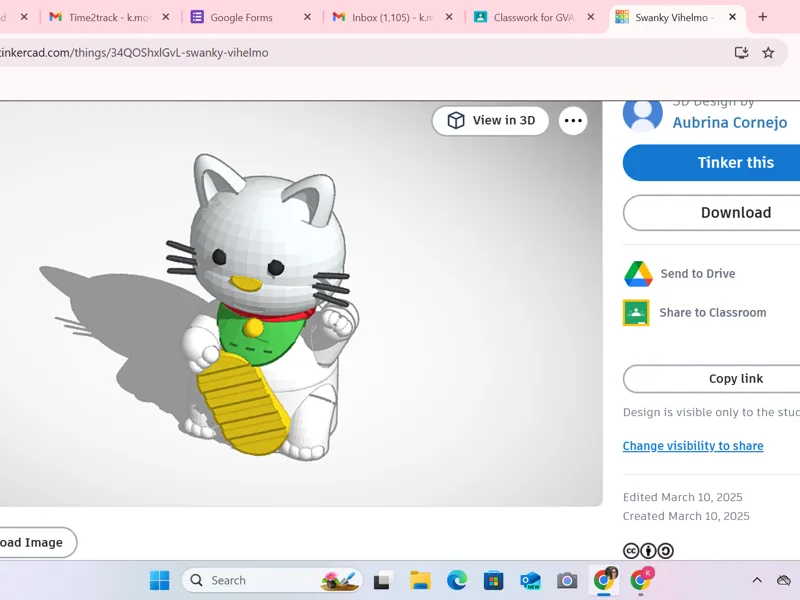
Task: Open Outlook (new) from taskbar
Action: (x=530, y=581)
